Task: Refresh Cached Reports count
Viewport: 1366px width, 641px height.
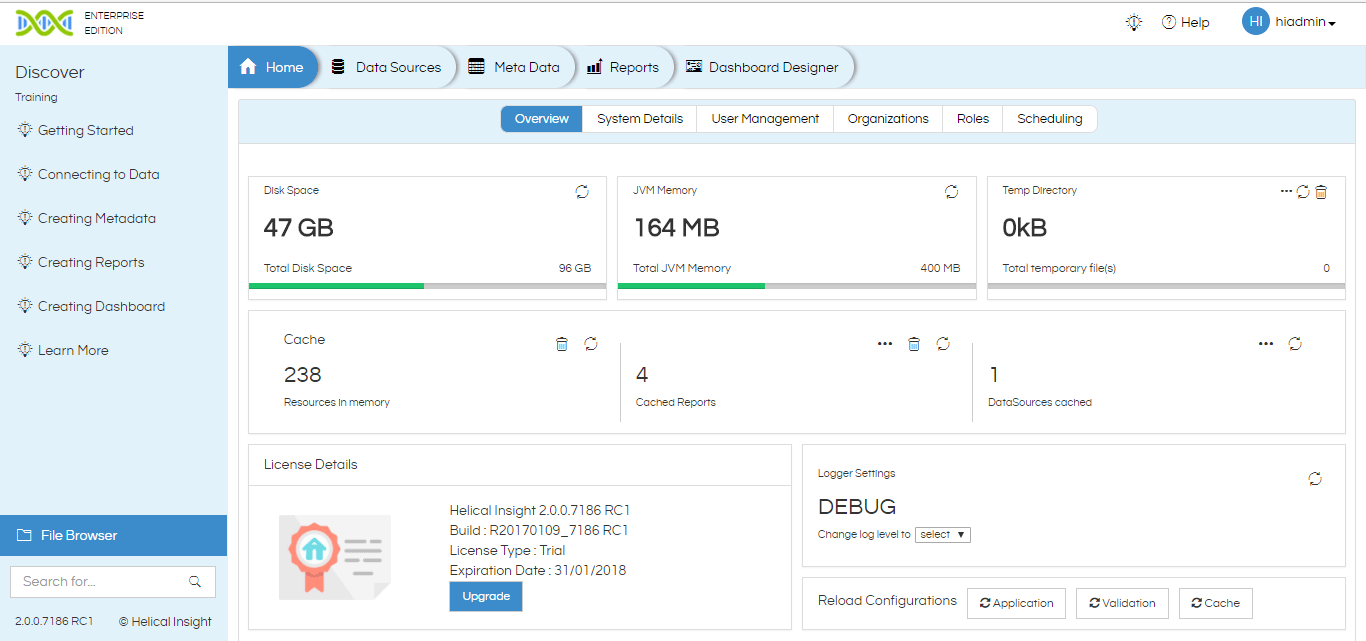Action: [943, 344]
